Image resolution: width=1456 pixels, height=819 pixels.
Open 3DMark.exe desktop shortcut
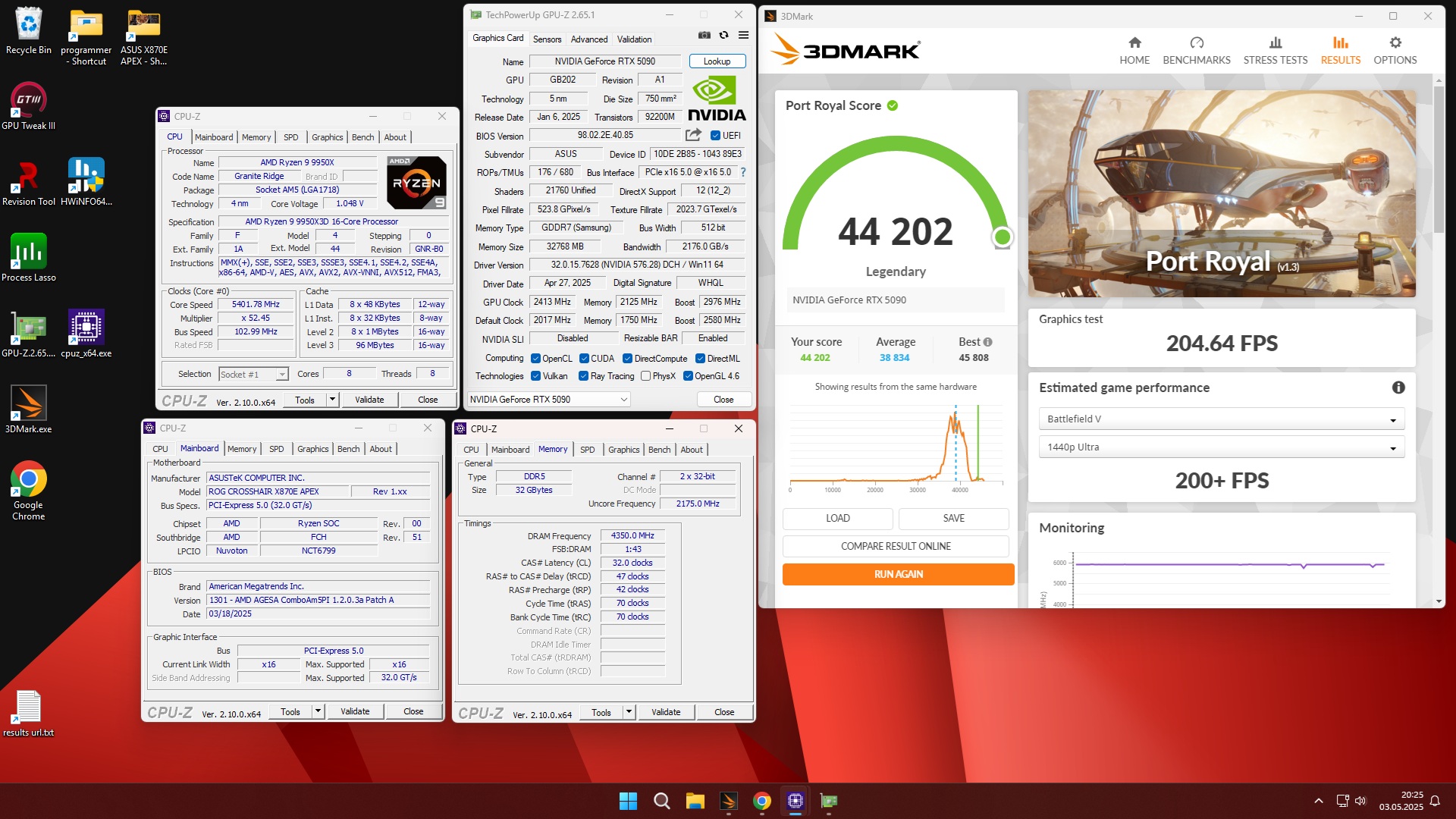(x=29, y=409)
